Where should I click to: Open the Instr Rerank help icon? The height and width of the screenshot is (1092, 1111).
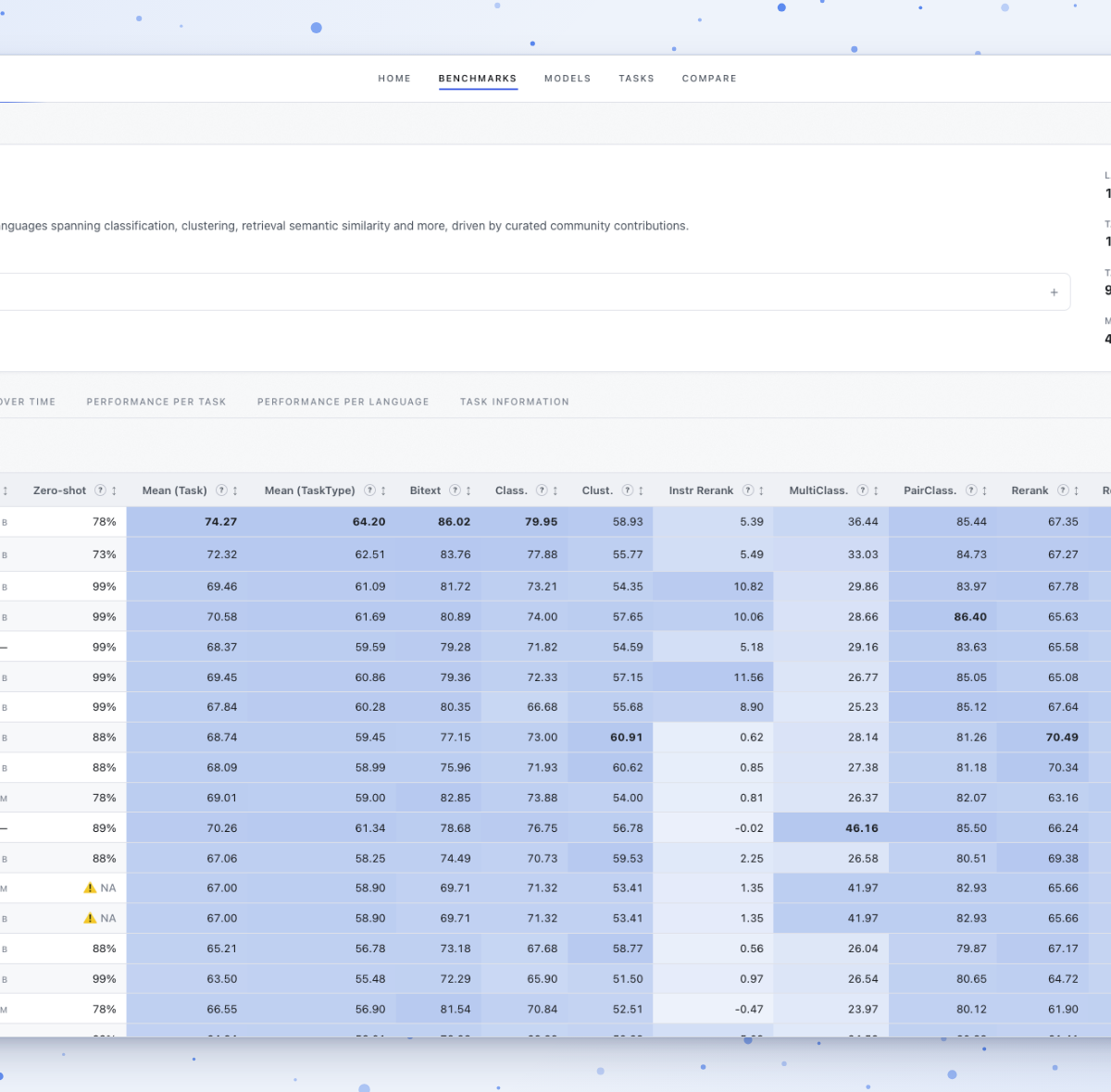tap(747, 490)
